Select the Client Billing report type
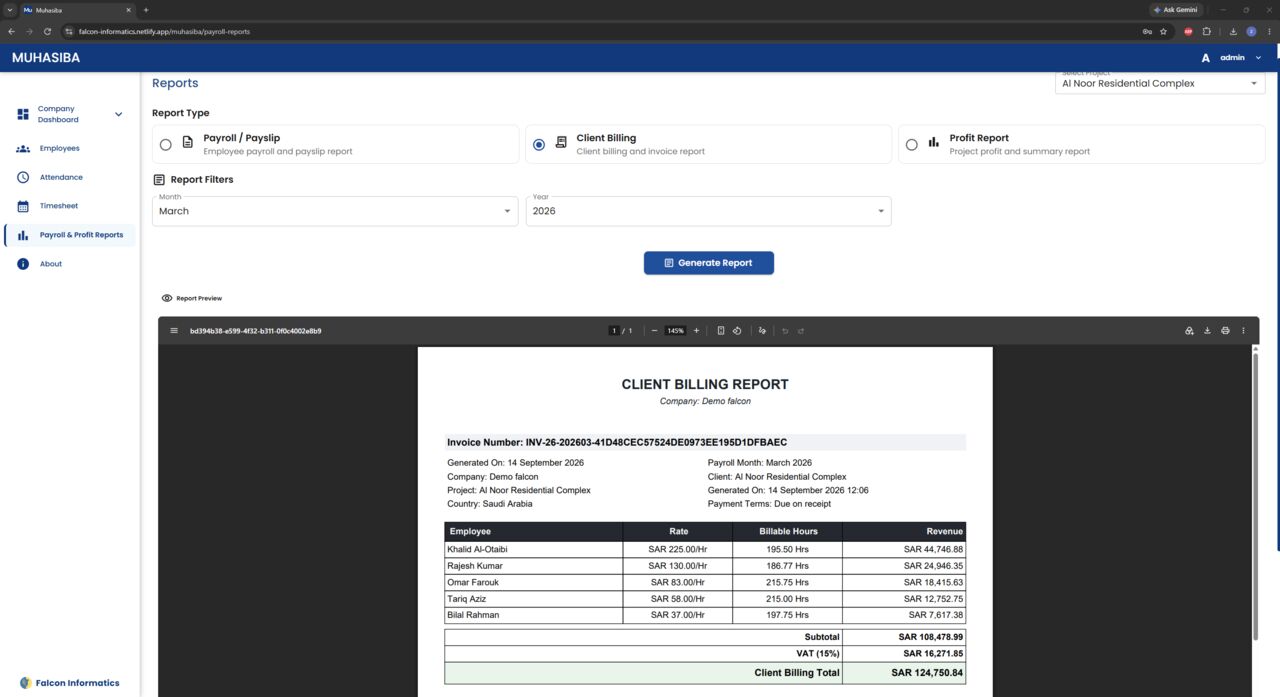1280x697 pixels. tap(708, 144)
